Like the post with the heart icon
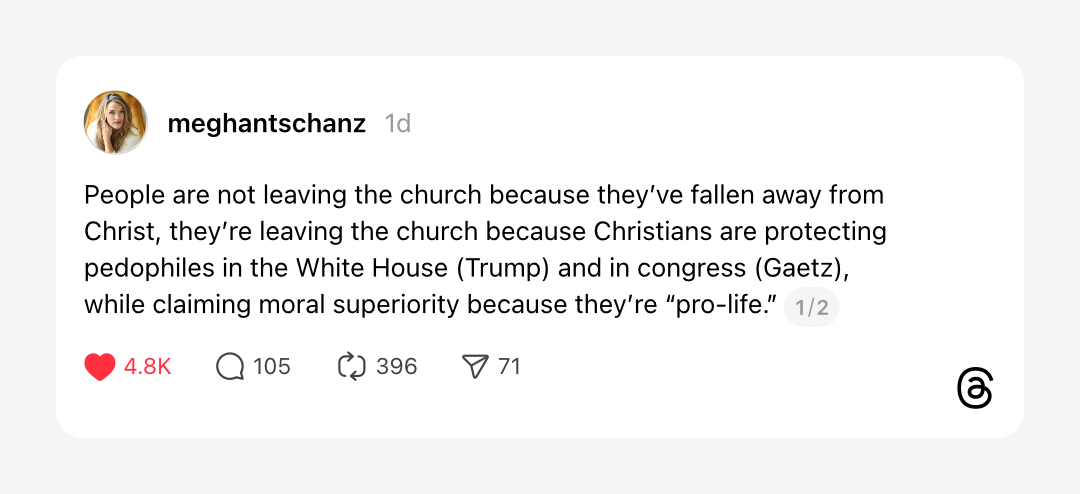Screen dimensions: 1080x494 (x=100, y=367)
